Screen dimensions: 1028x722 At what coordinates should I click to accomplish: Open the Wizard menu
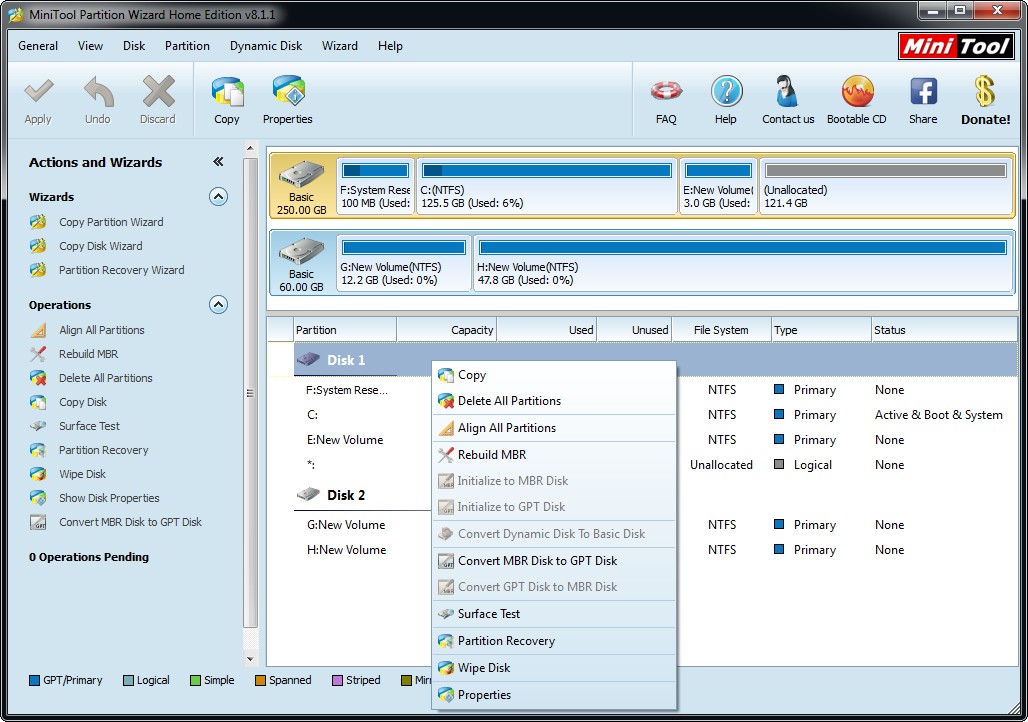click(340, 46)
